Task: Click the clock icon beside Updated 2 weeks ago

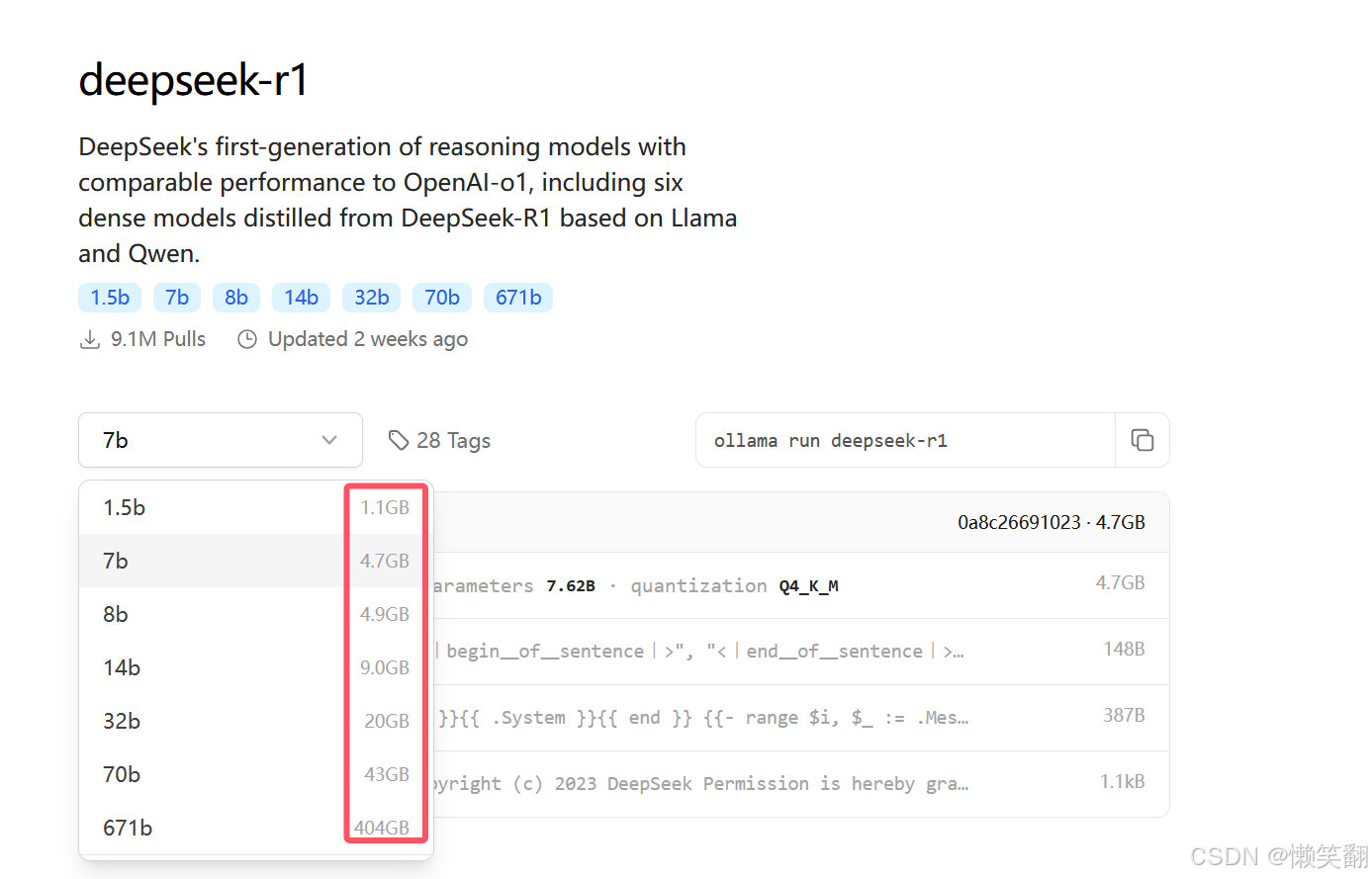Action: 246,338
